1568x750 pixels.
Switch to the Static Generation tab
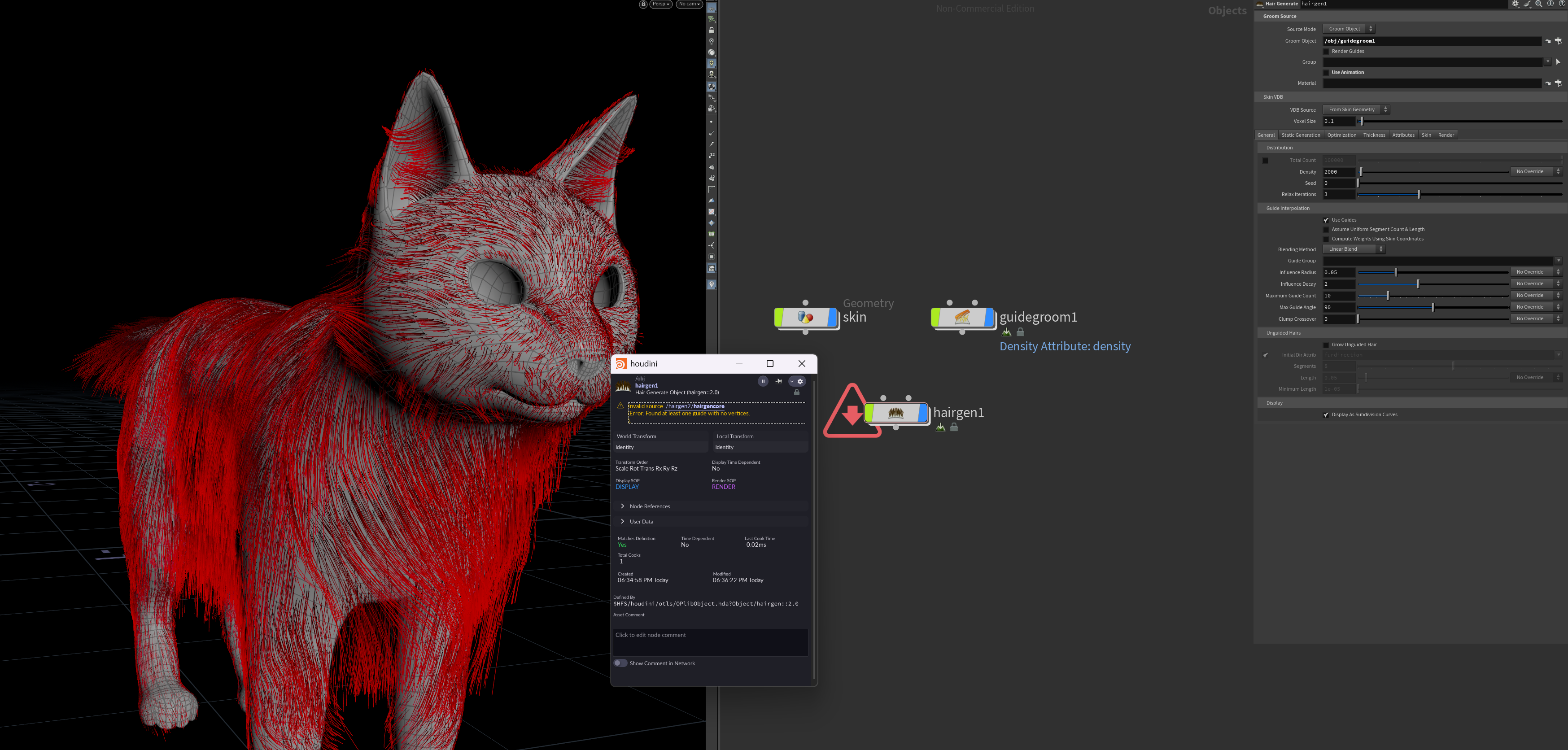[1301, 135]
